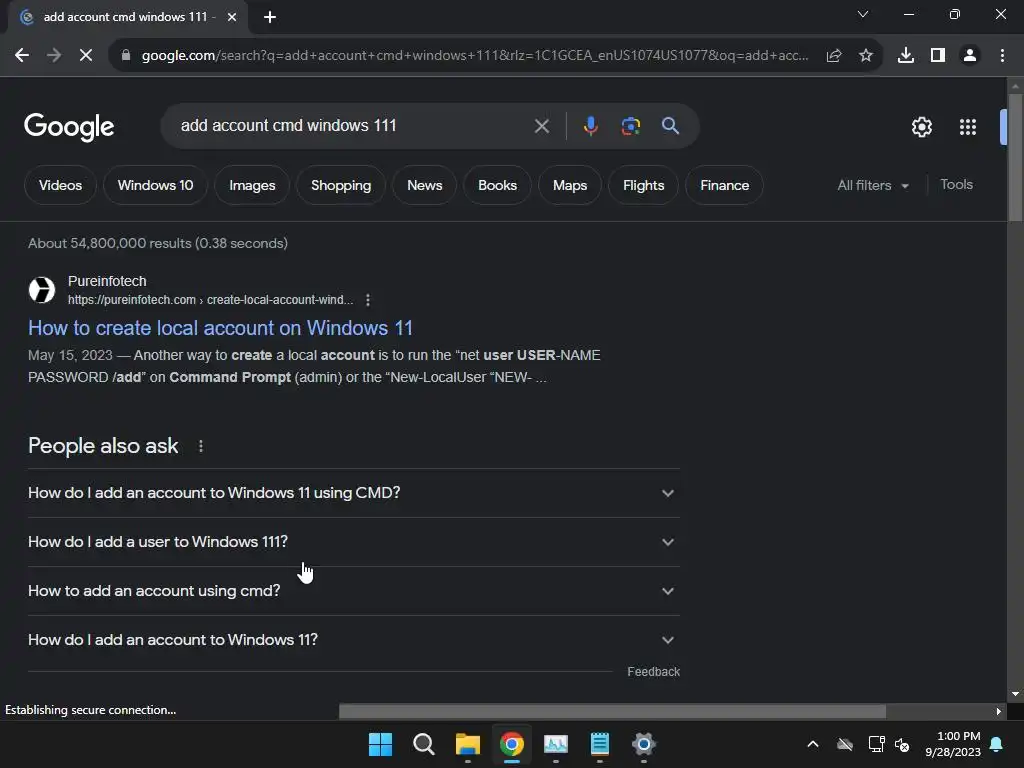Open search Tools
This screenshot has width=1024, height=768.
point(956,185)
